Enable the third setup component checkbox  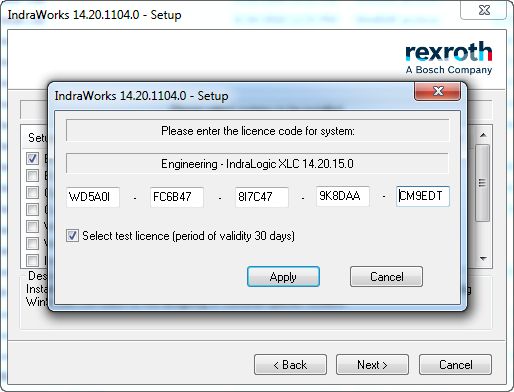click(x=32, y=192)
